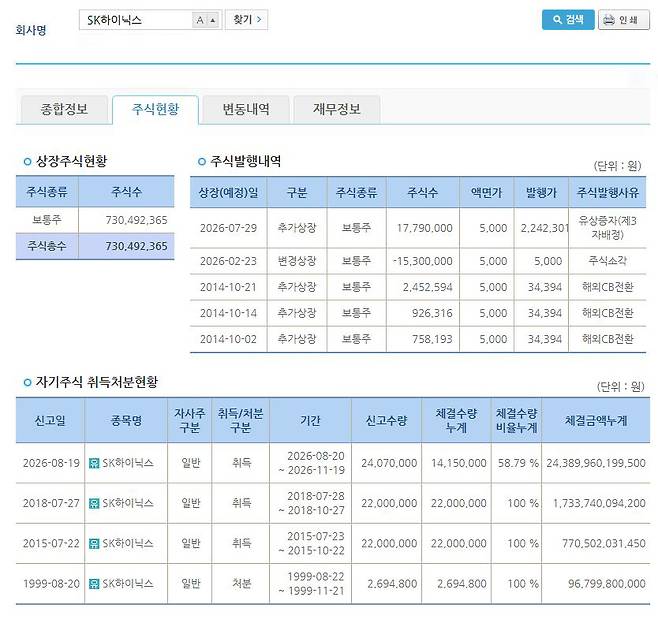
Task: Switch to the 변동내역 tab
Action: pyautogui.click(x=246, y=109)
